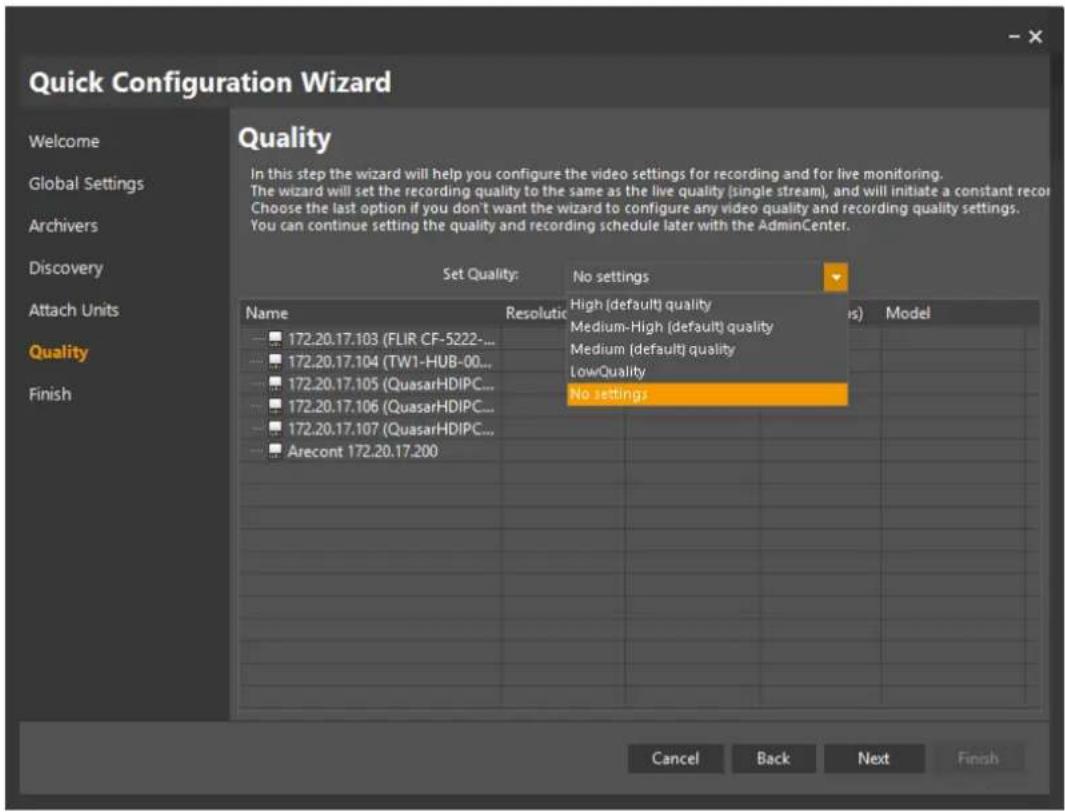
Task: Click the device icon beside 172.20.17.104
Action: [275, 361]
